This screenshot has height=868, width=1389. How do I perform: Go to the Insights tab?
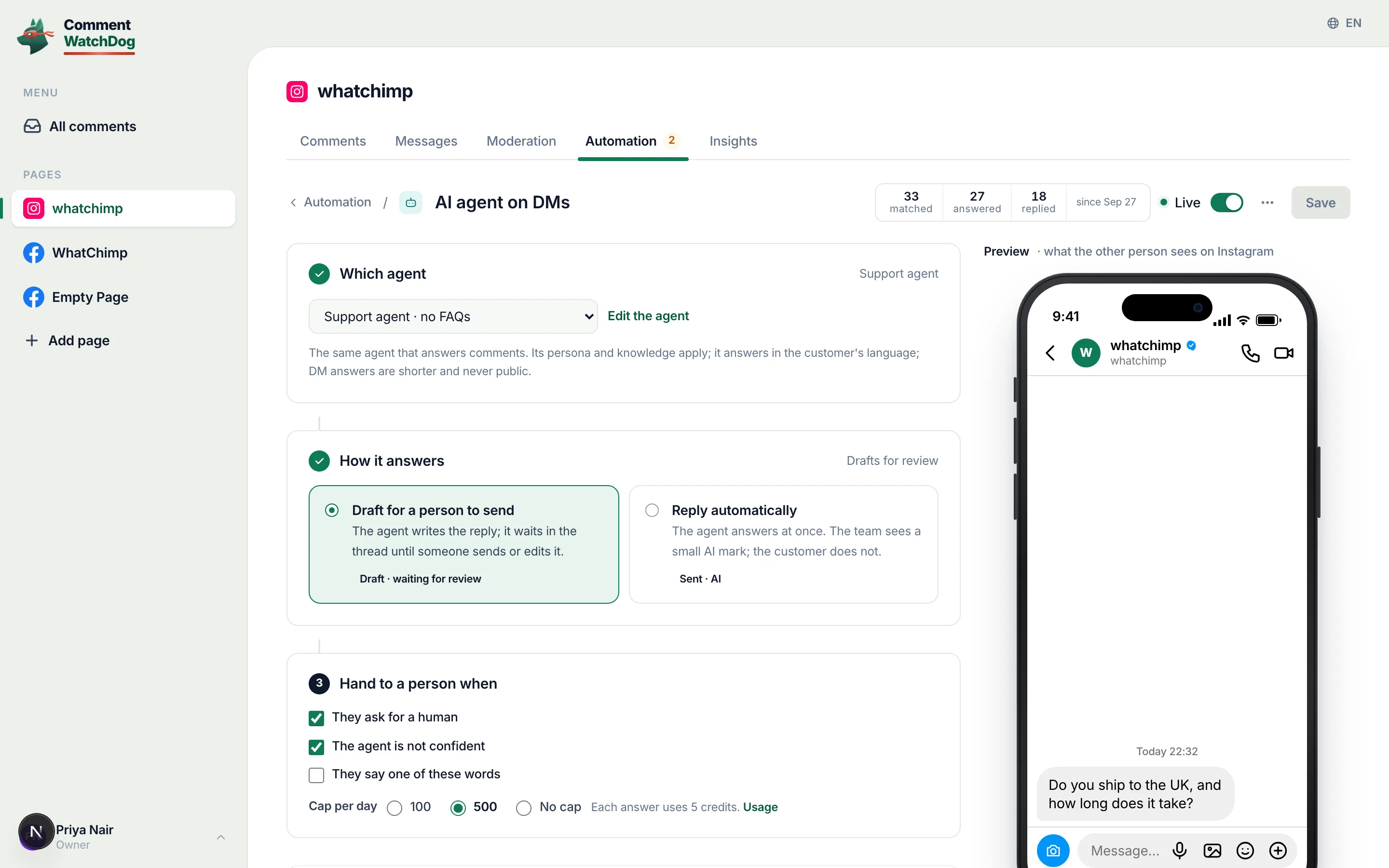(x=733, y=141)
